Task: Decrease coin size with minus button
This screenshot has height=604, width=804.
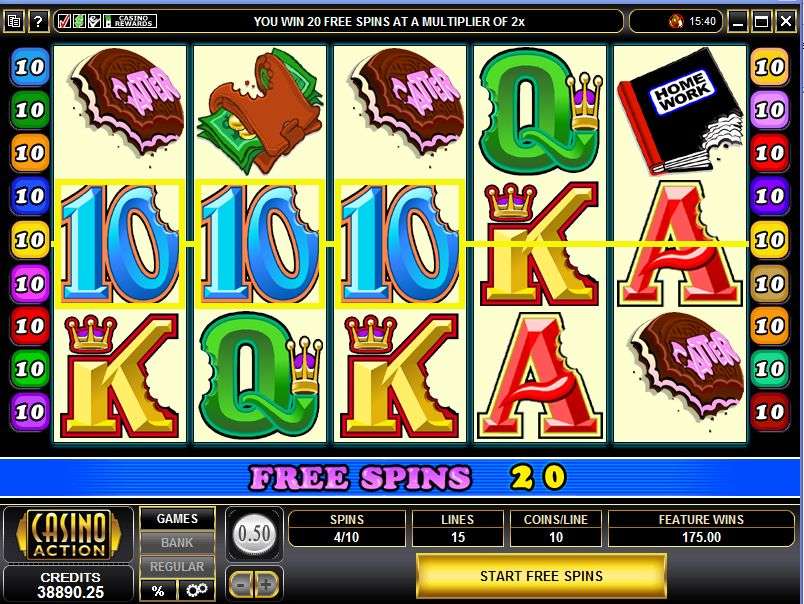Action: pyautogui.click(x=242, y=583)
